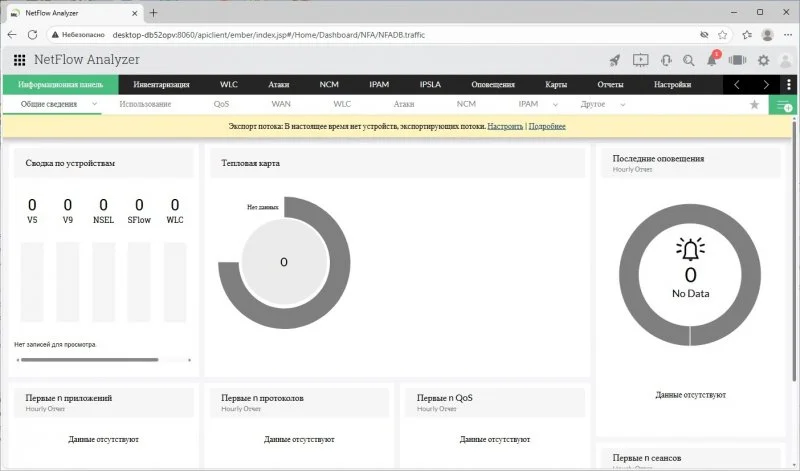Open the apps grid launcher icon

[x=19, y=60]
